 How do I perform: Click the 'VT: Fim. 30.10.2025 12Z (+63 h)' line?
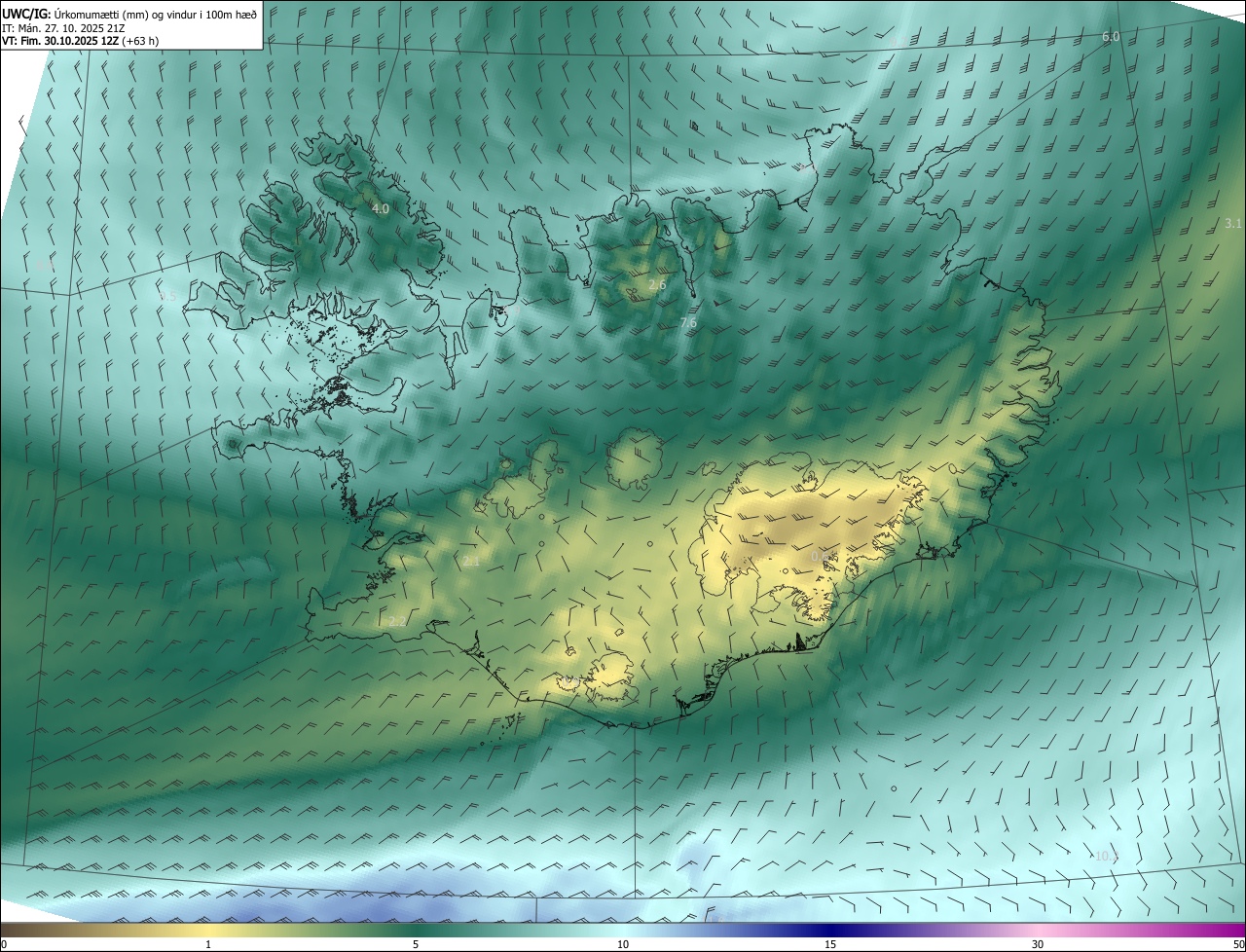(80, 41)
